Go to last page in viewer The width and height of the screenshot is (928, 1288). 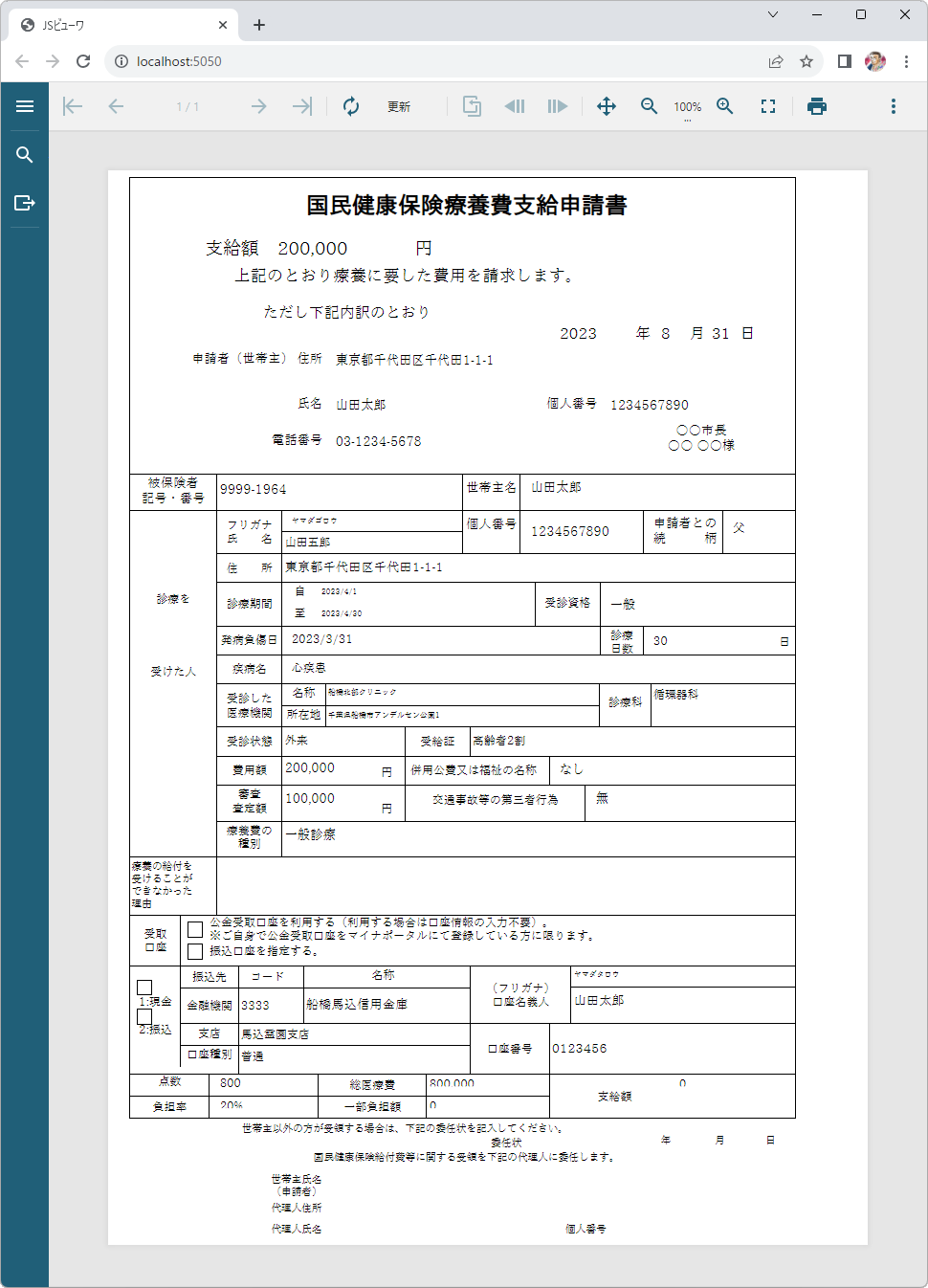302,106
